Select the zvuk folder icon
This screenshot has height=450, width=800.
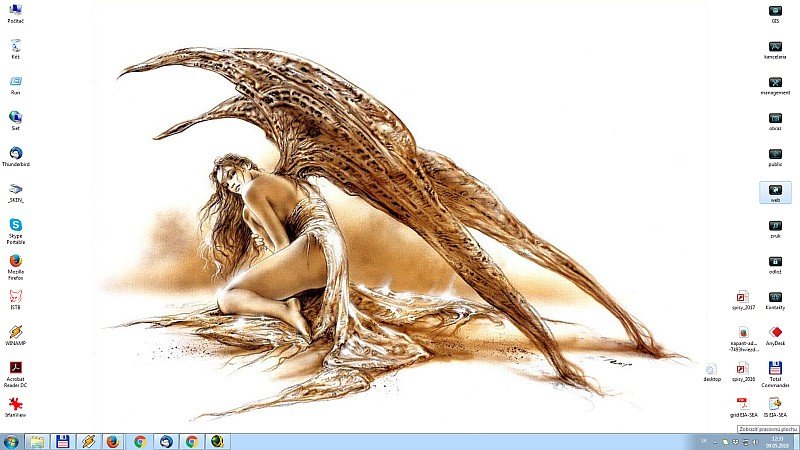[x=775, y=229]
